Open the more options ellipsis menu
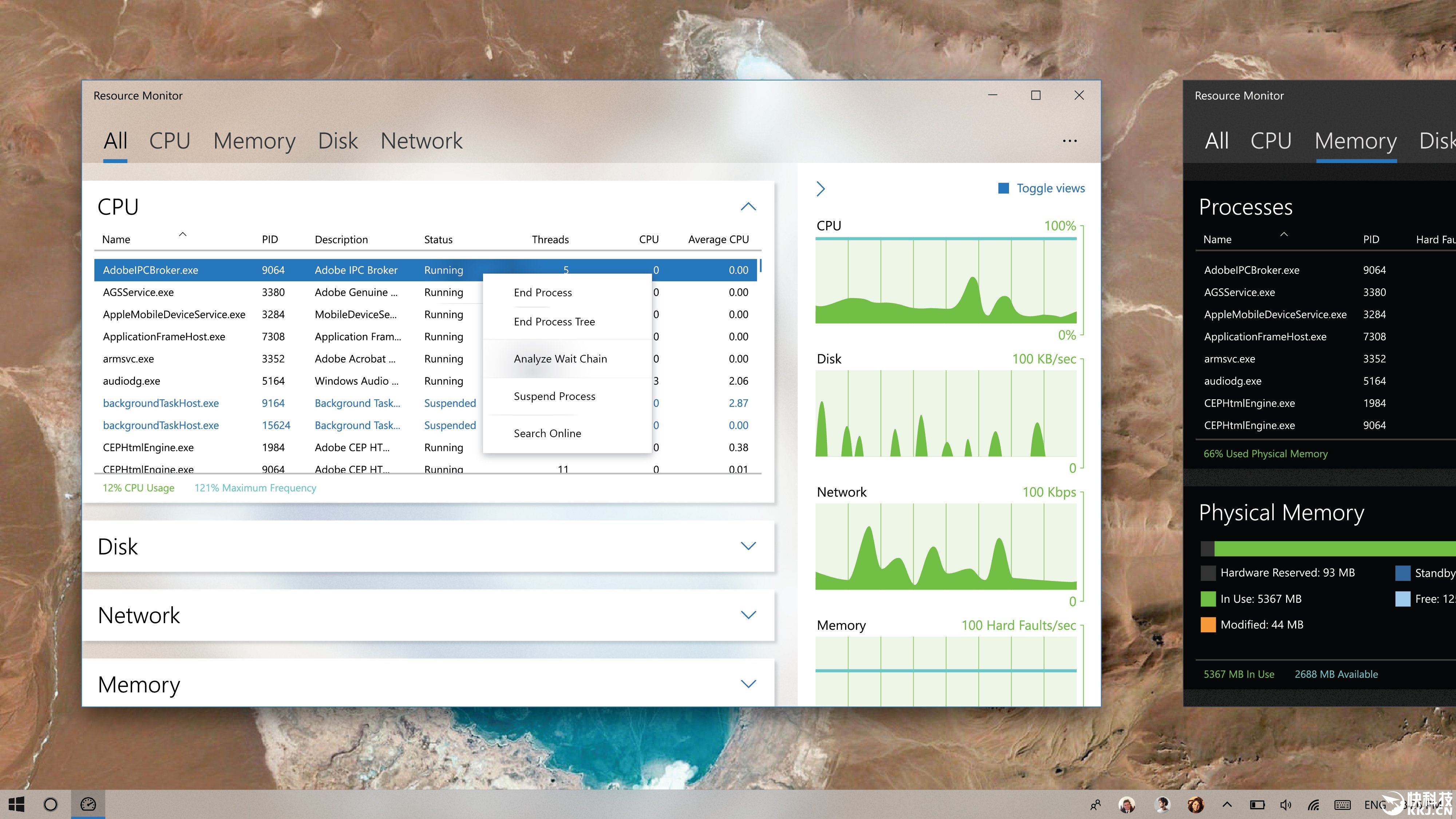 point(1069,141)
